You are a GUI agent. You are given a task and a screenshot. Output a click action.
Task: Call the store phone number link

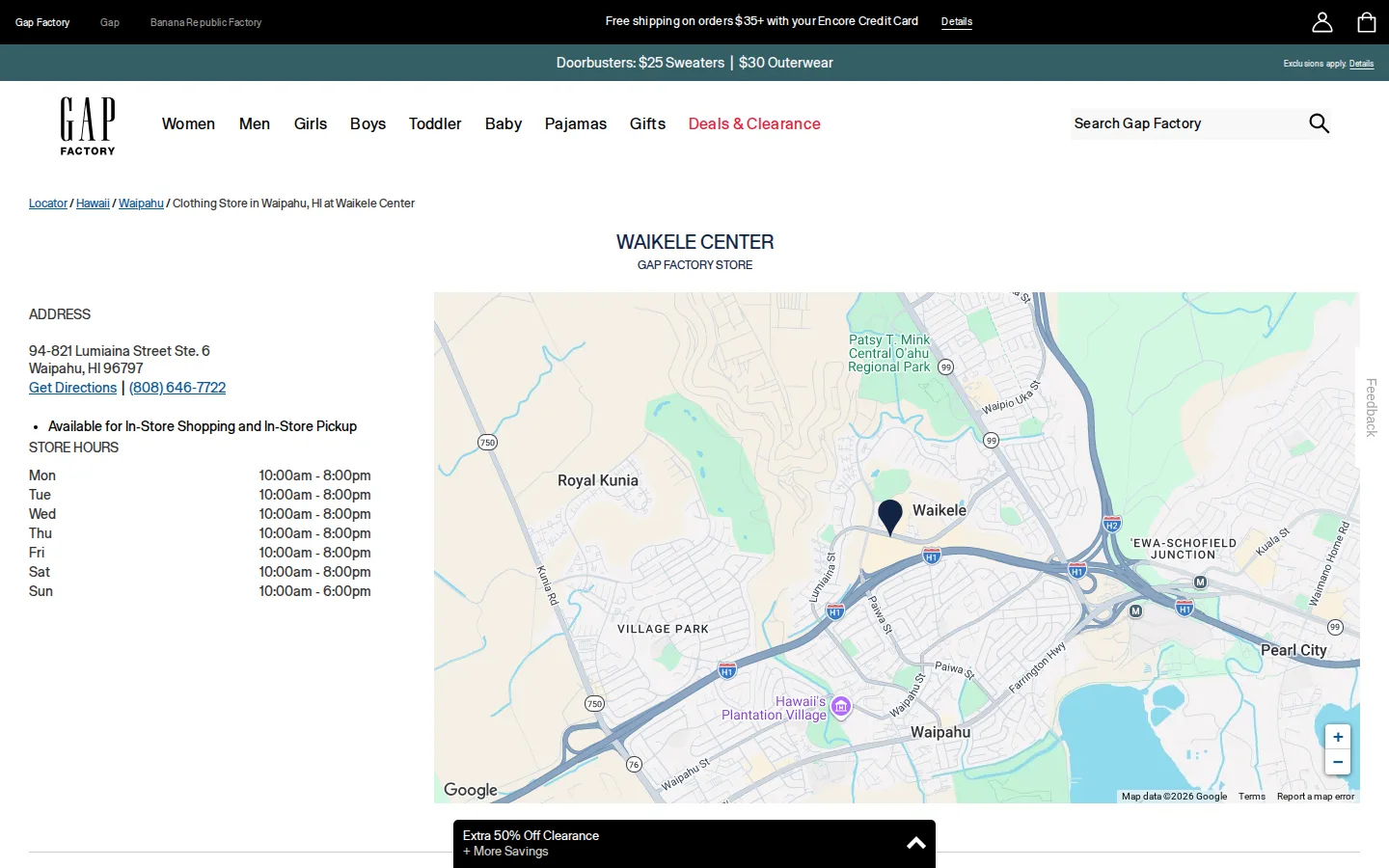pos(177,388)
